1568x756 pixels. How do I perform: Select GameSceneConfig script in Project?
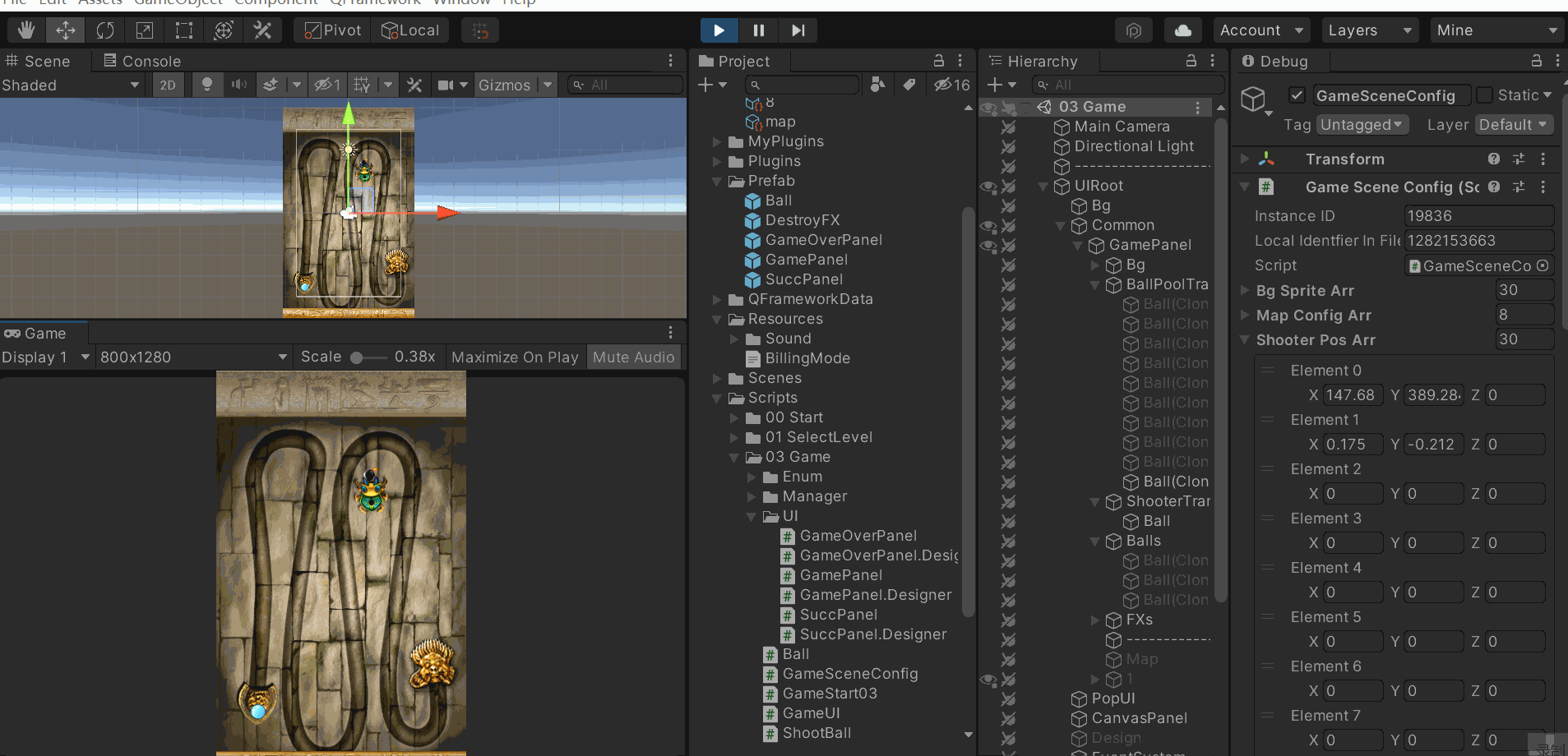[x=840, y=674]
